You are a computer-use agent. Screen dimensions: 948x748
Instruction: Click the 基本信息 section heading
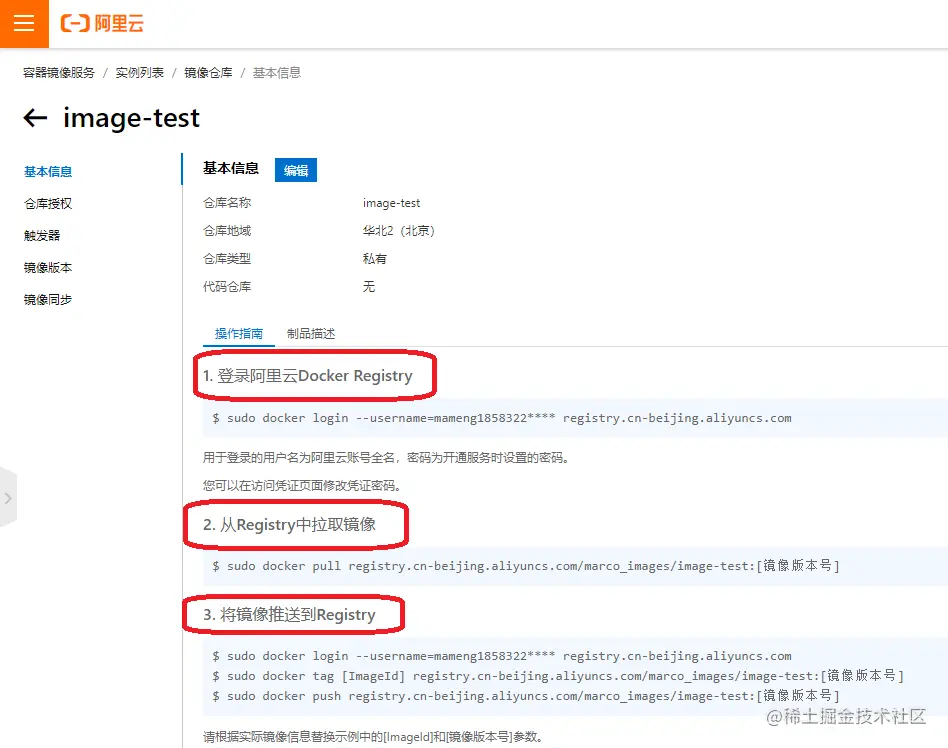click(x=230, y=168)
